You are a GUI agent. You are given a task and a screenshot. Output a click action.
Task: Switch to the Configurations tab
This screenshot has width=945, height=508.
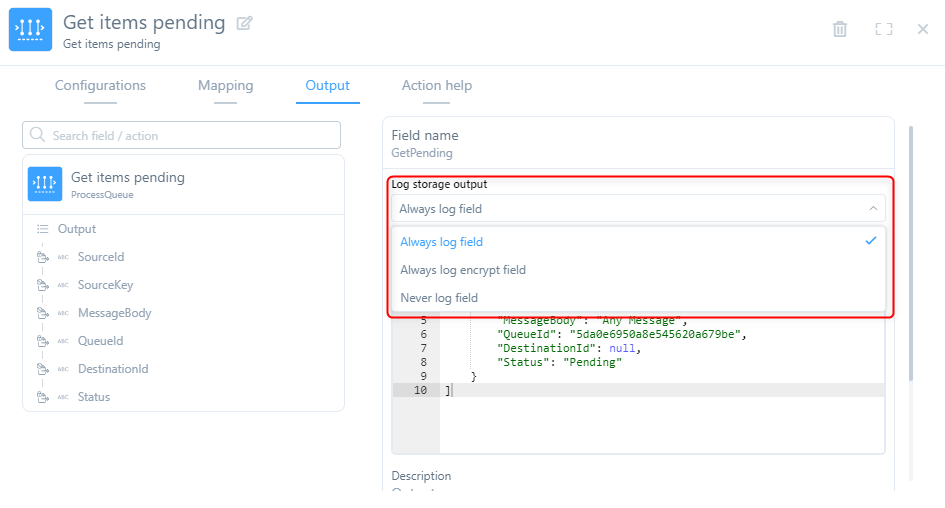100,86
